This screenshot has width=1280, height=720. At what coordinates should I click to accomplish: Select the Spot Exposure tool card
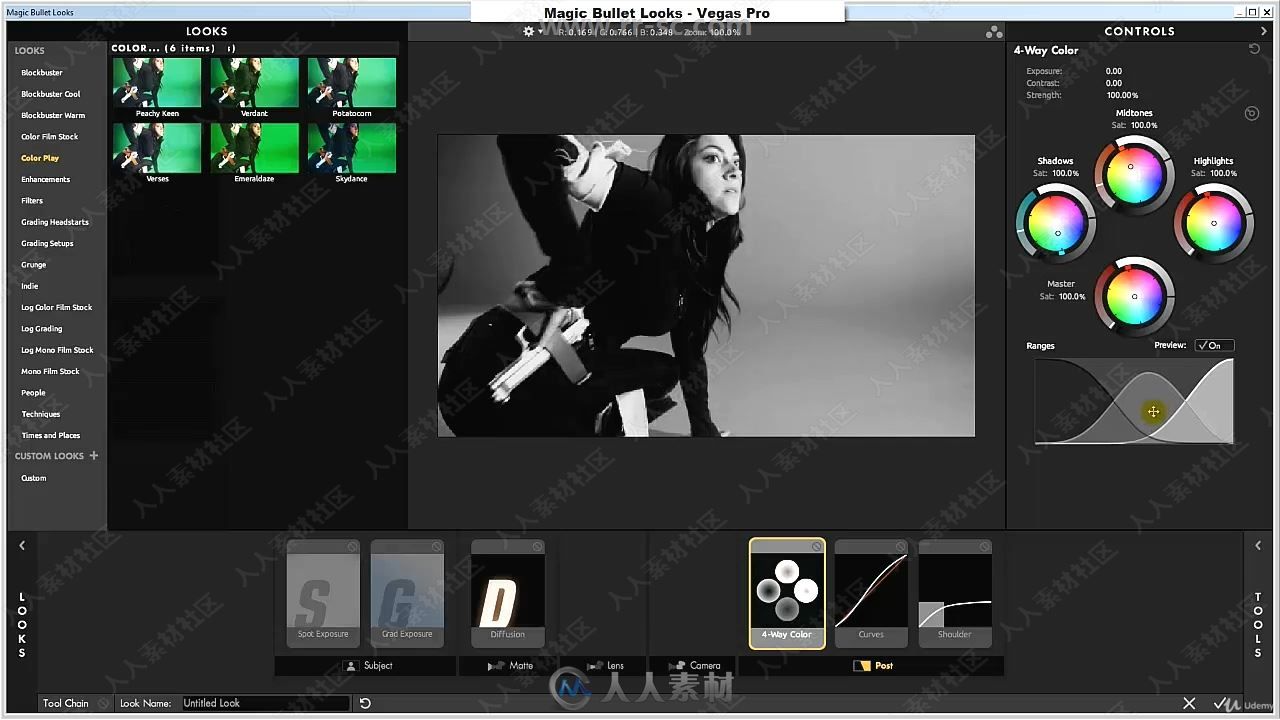323,594
